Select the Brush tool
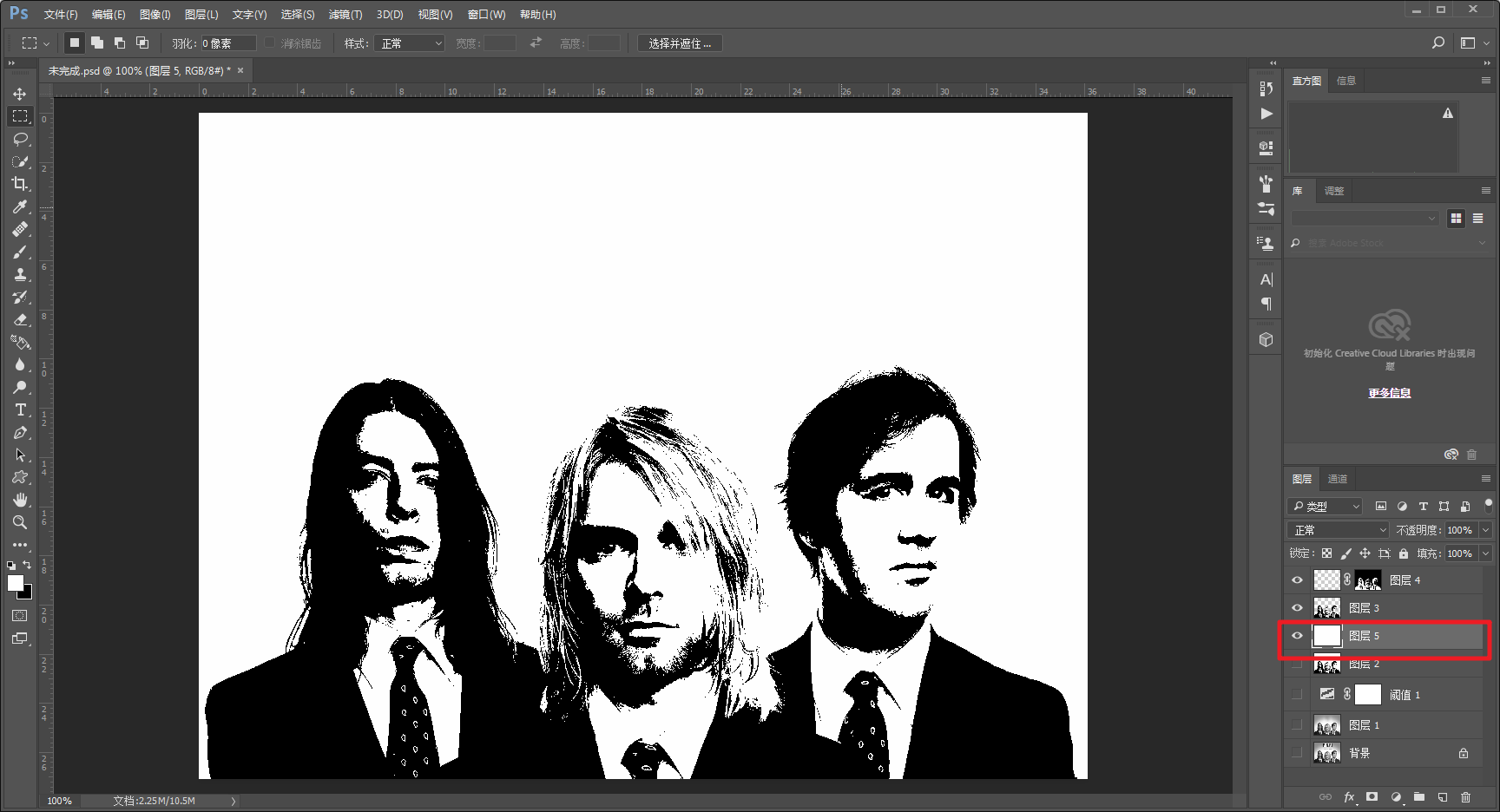Screen dimensions: 1500x812 20,252
